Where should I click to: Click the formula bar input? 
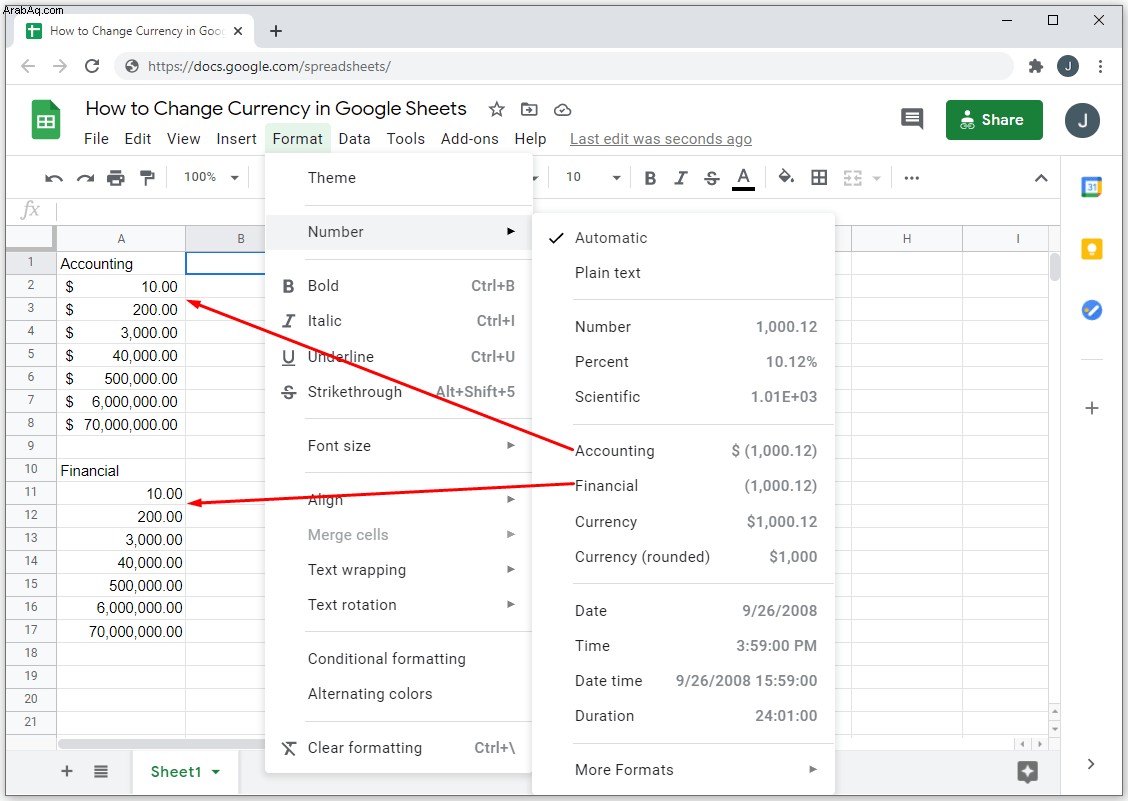tap(557, 211)
